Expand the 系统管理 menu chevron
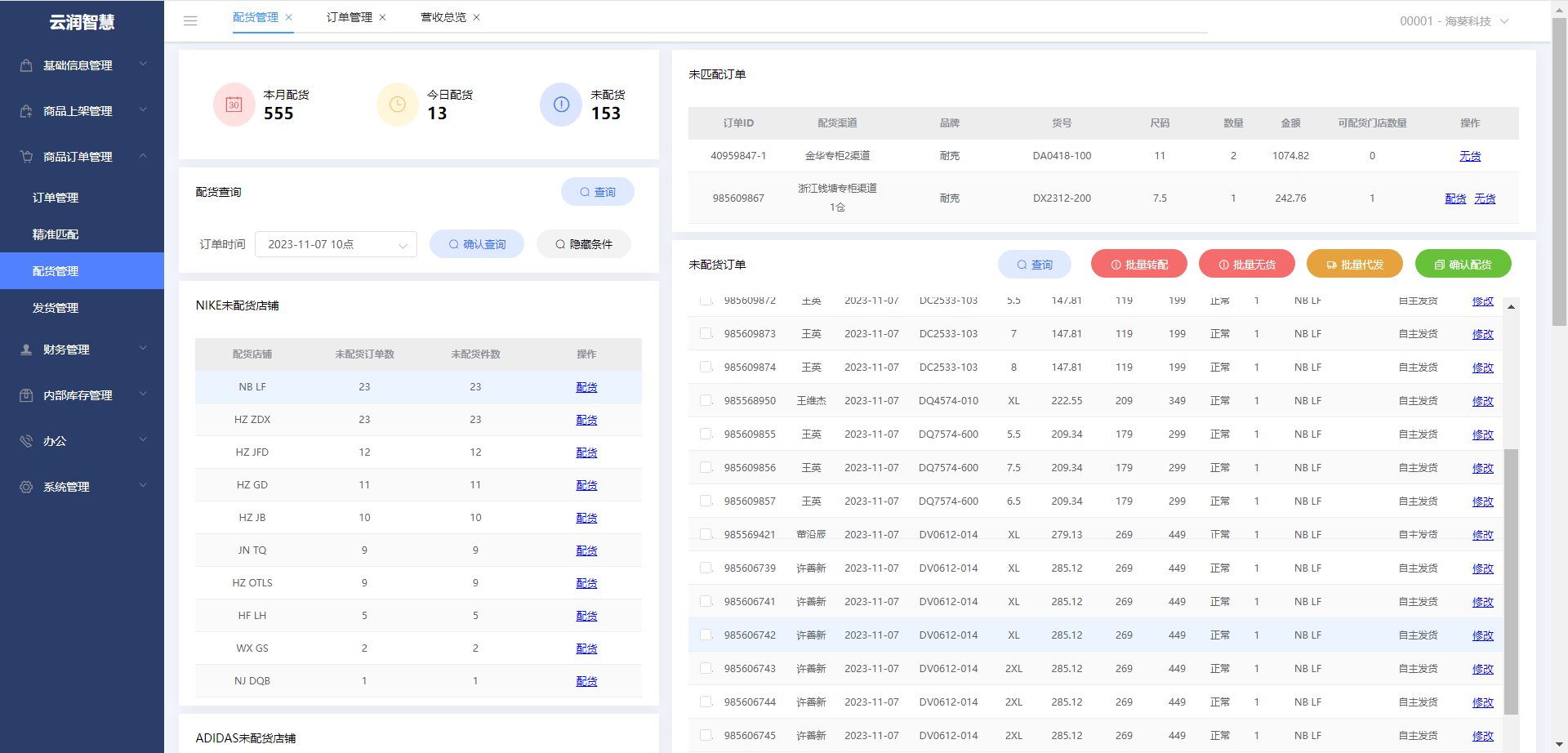Screen dimensions: 1568x753 click(x=143, y=485)
